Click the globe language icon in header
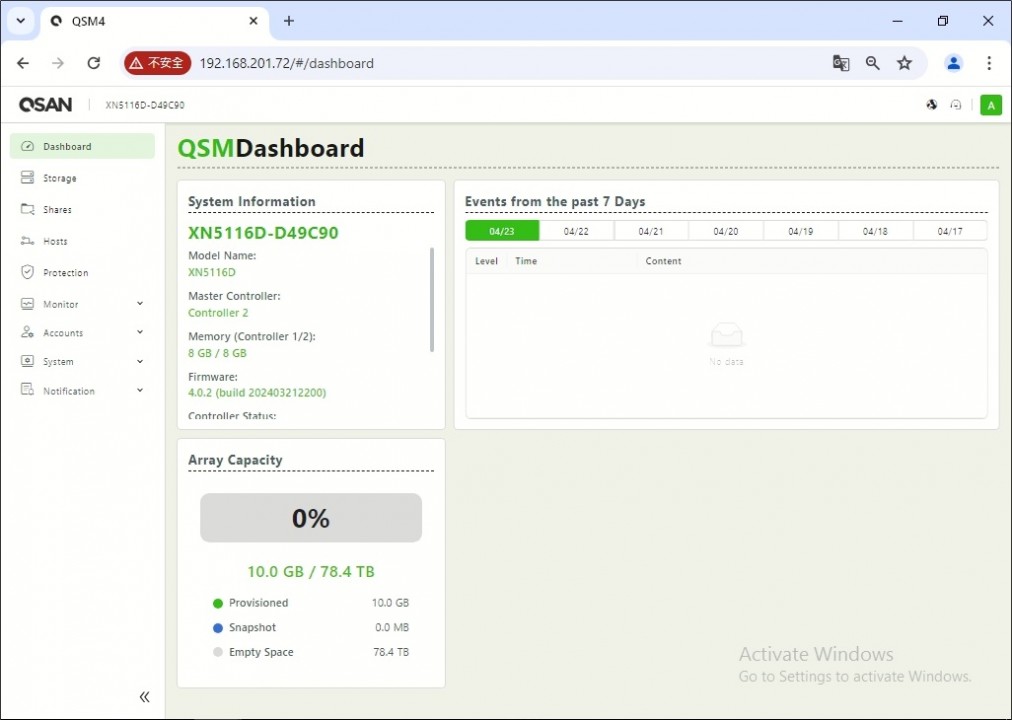Image resolution: width=1012 pixels, height=720 pixels. 932,105
